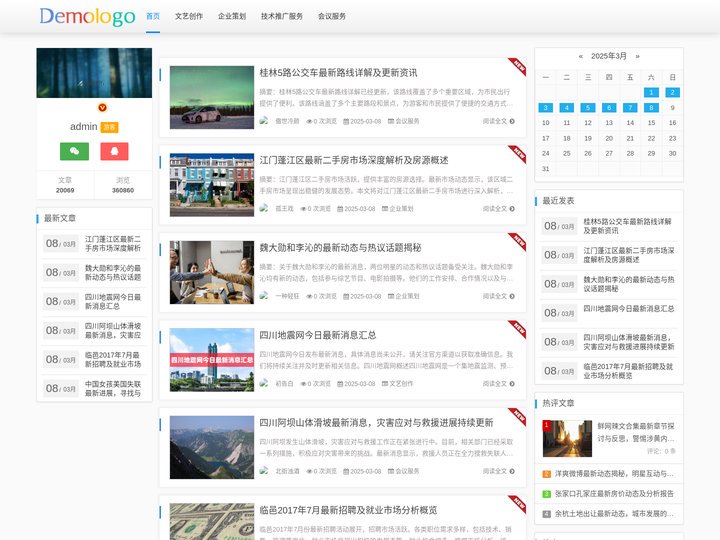Open the 文艺创作 navigation menu
The width and height of the screenshot is (720, 540).
point(189,16)
